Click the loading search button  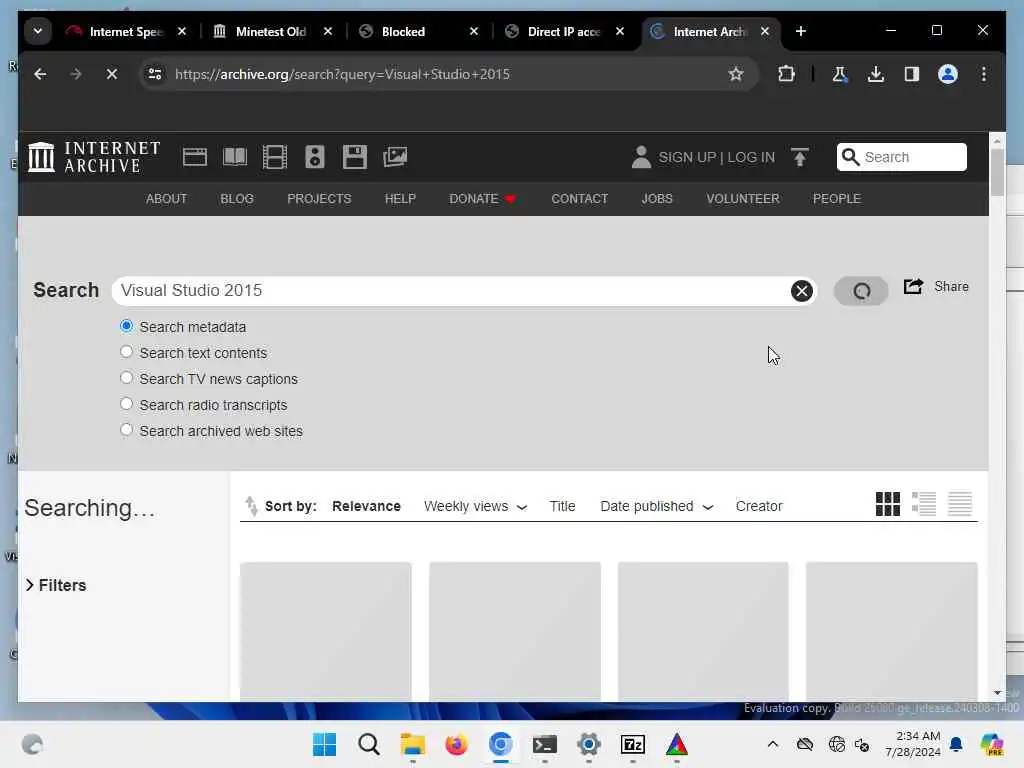pos(861,291)
